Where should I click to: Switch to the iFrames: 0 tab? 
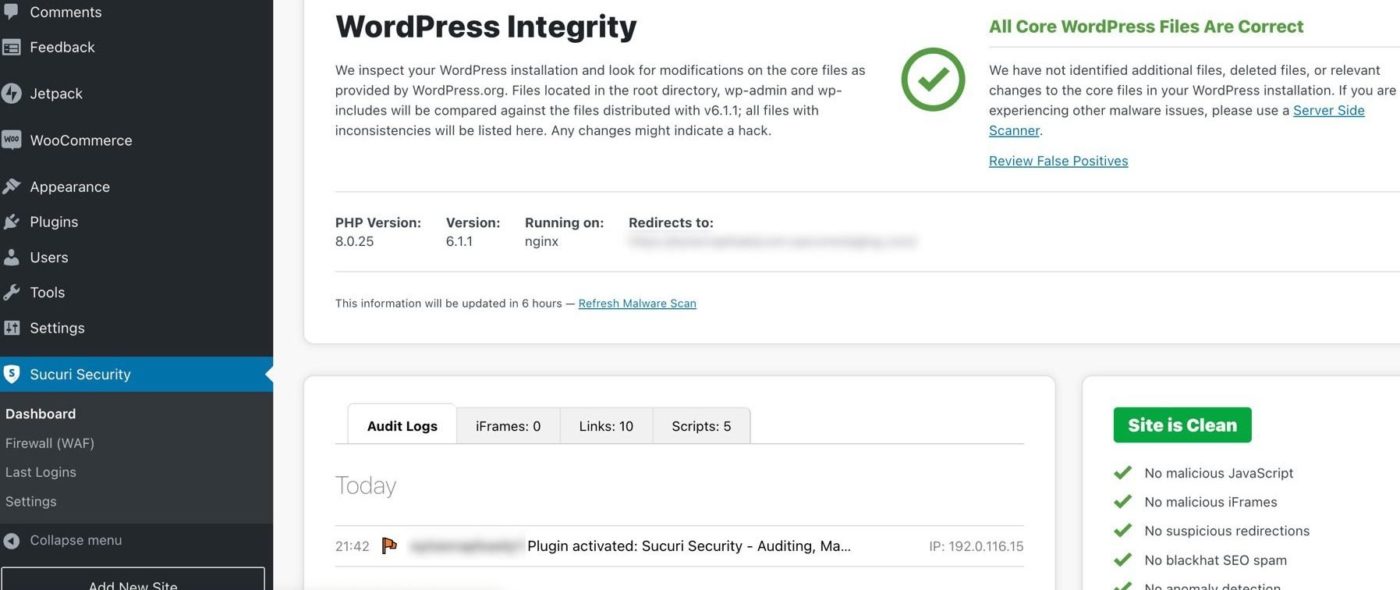point(508,426)
